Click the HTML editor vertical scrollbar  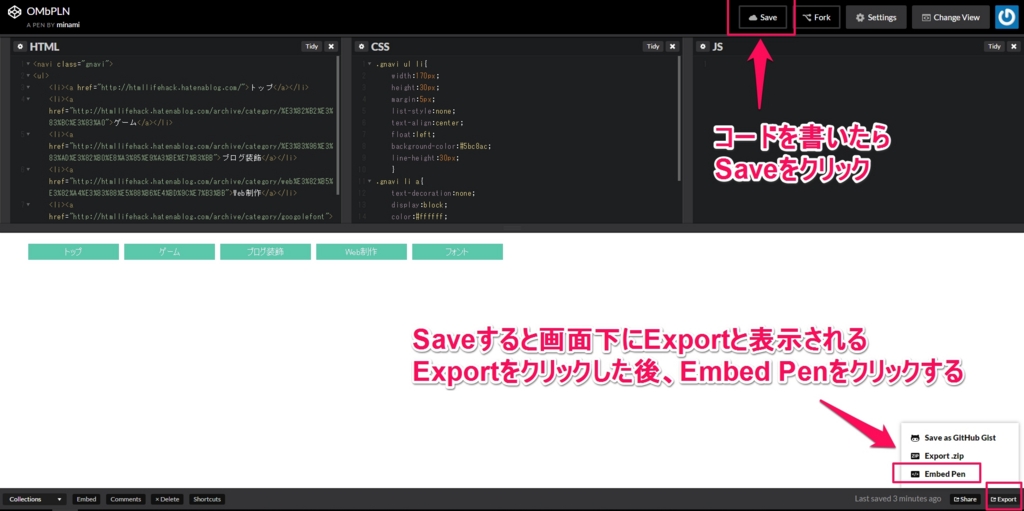[x=338, y=124]
